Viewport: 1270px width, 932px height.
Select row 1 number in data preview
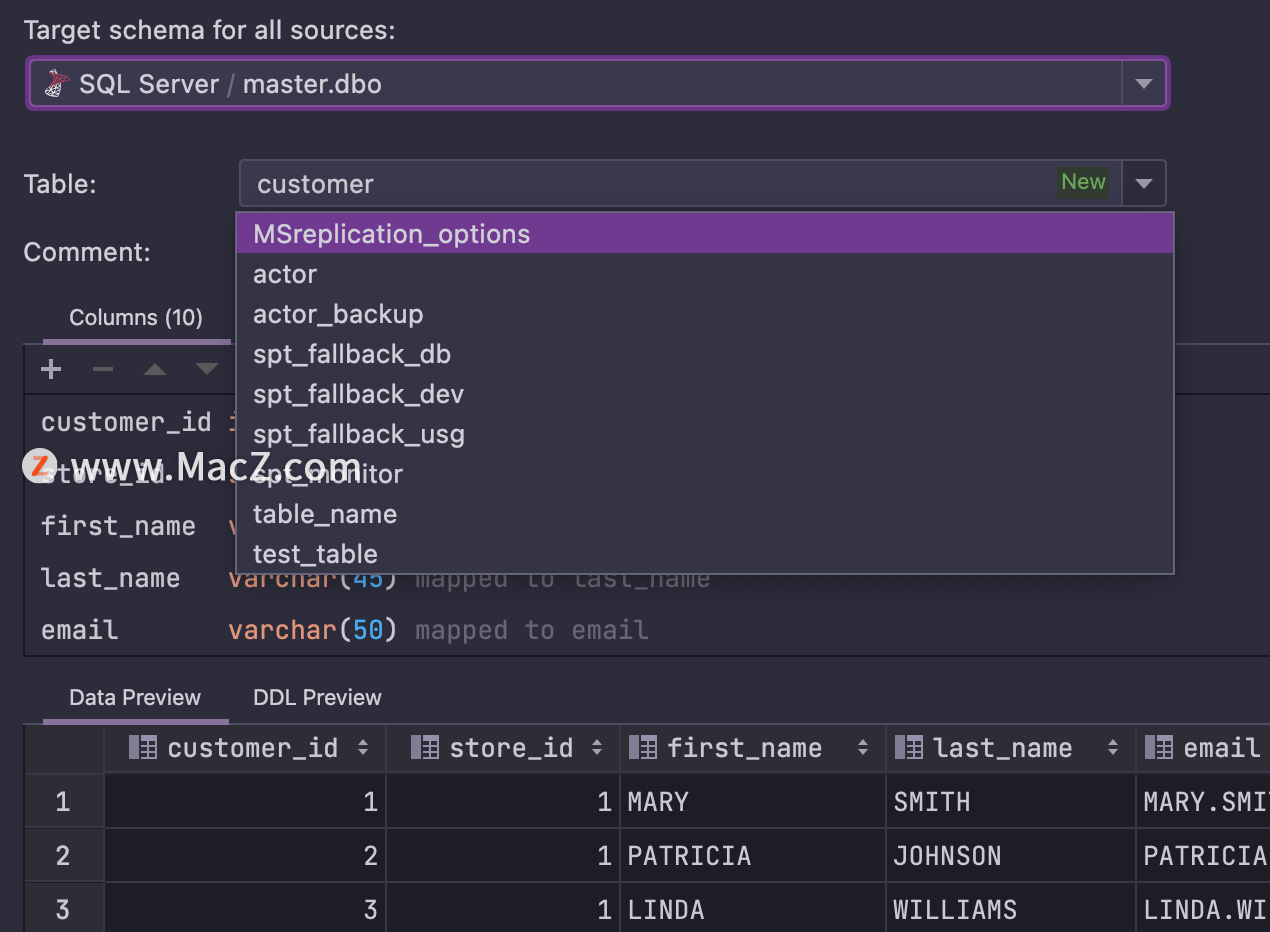pyautogui.click(x=63, y=802)
